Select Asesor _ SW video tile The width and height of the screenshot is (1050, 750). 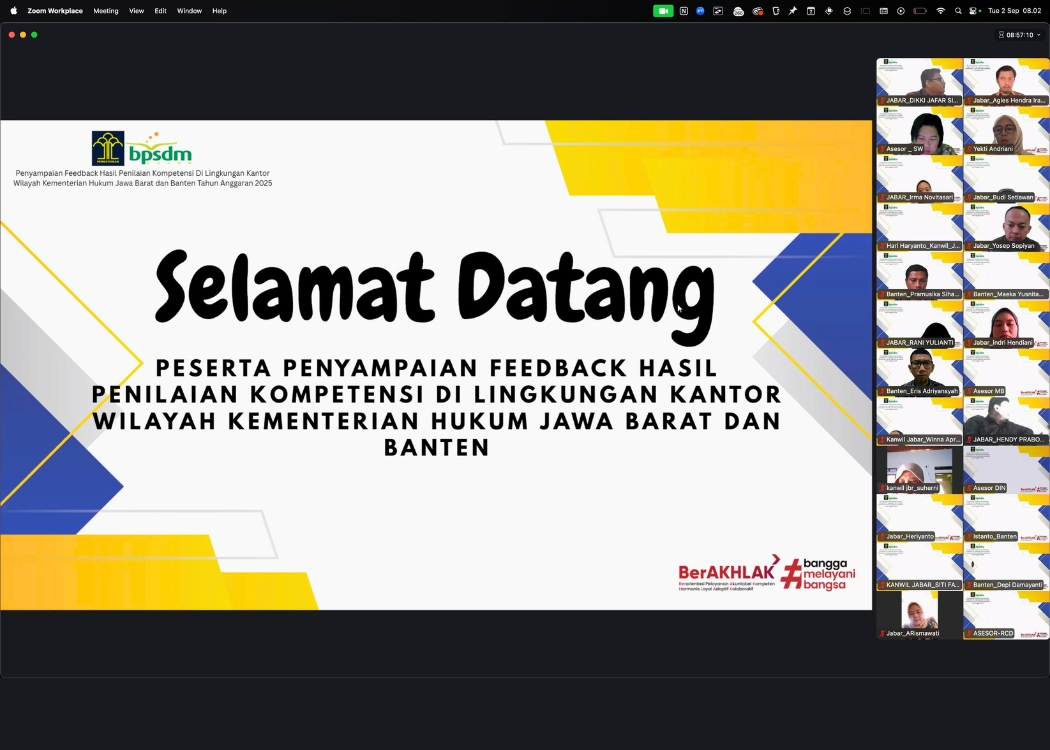coord(919,131)
